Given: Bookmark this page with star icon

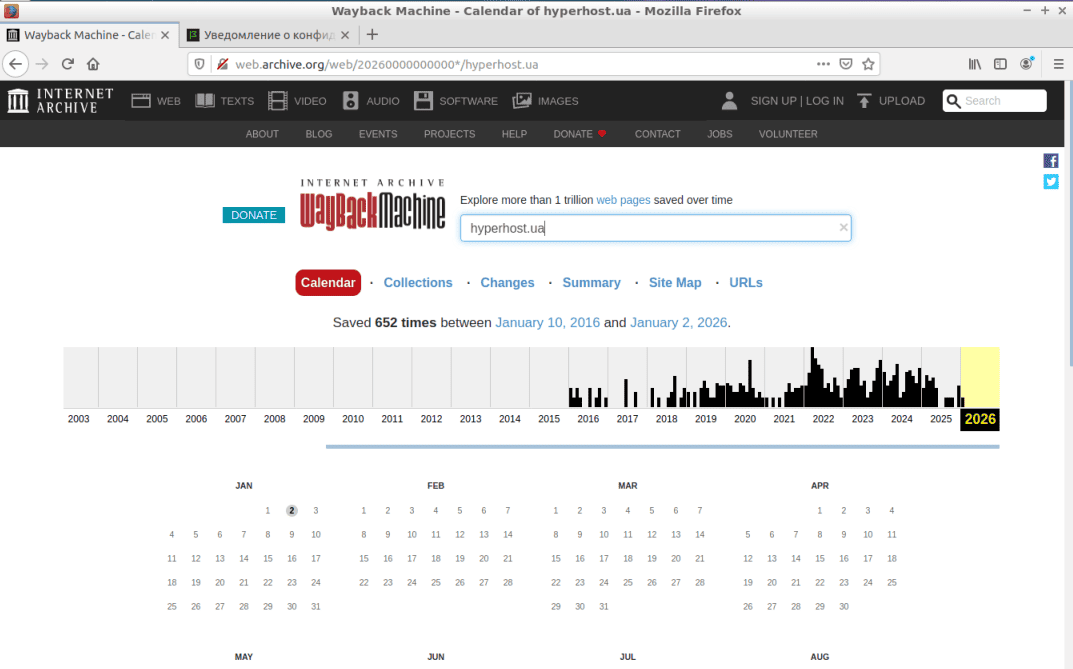Looking at the screenshot, I should [869, 64].
